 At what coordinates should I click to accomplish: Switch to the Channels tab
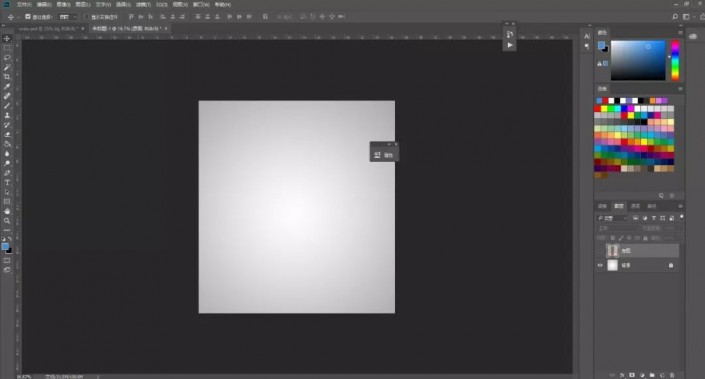[635, 206]
